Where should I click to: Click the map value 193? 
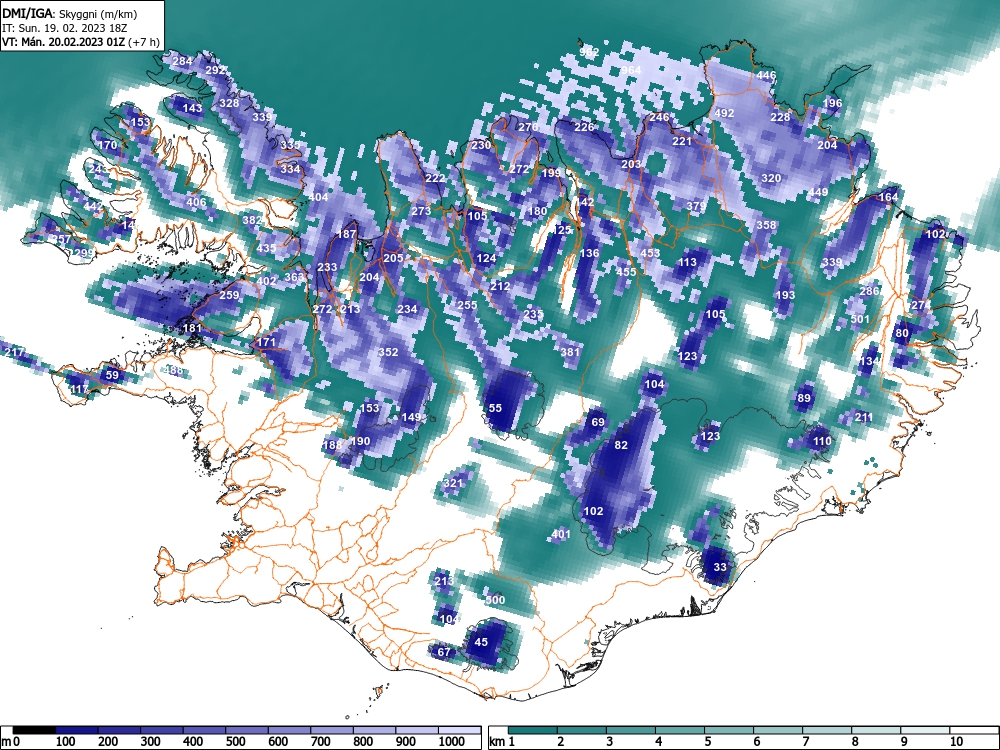pyautogui.click(x=785, y=295)
